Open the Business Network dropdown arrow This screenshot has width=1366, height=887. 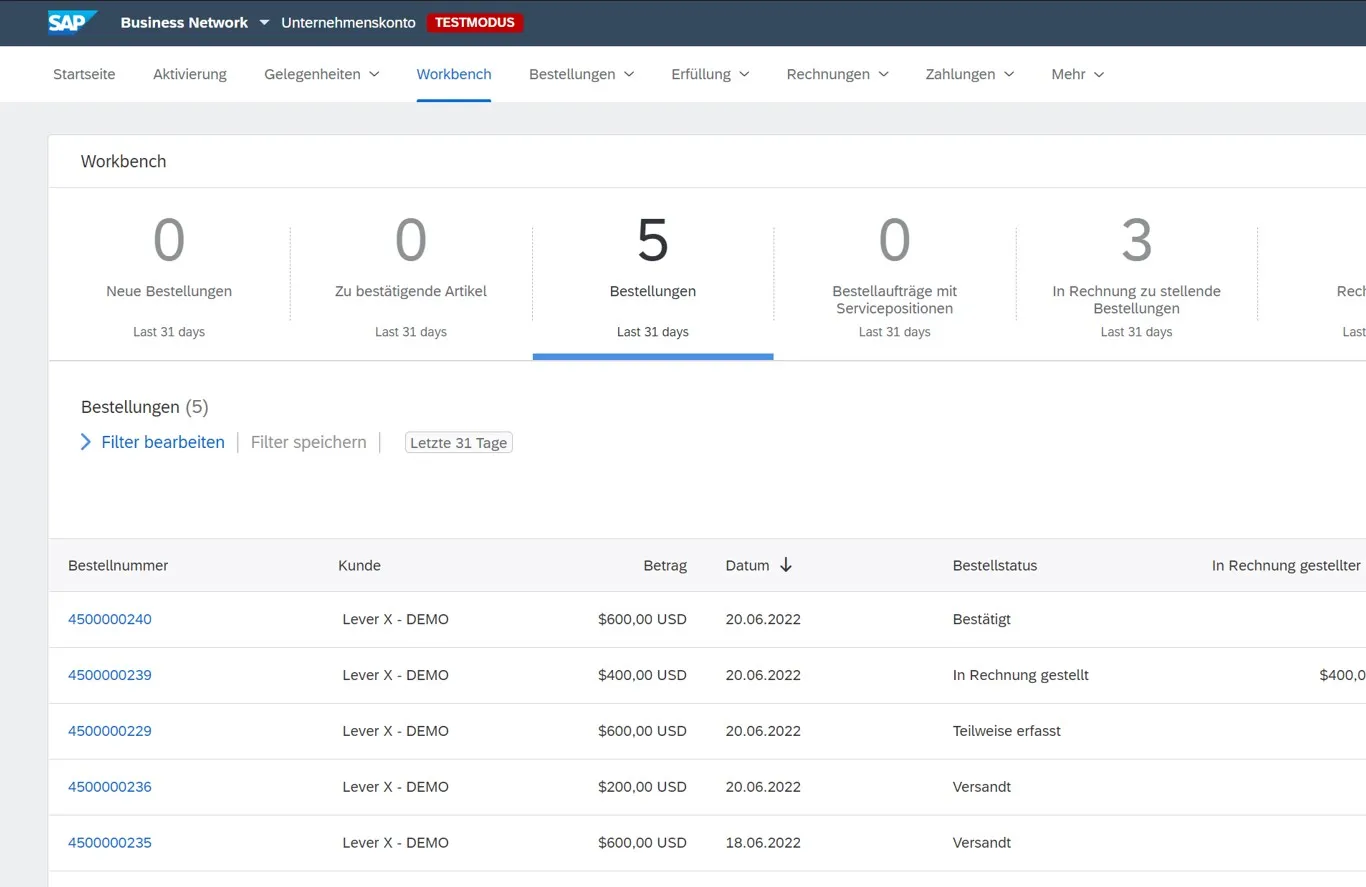pos(264,22)
